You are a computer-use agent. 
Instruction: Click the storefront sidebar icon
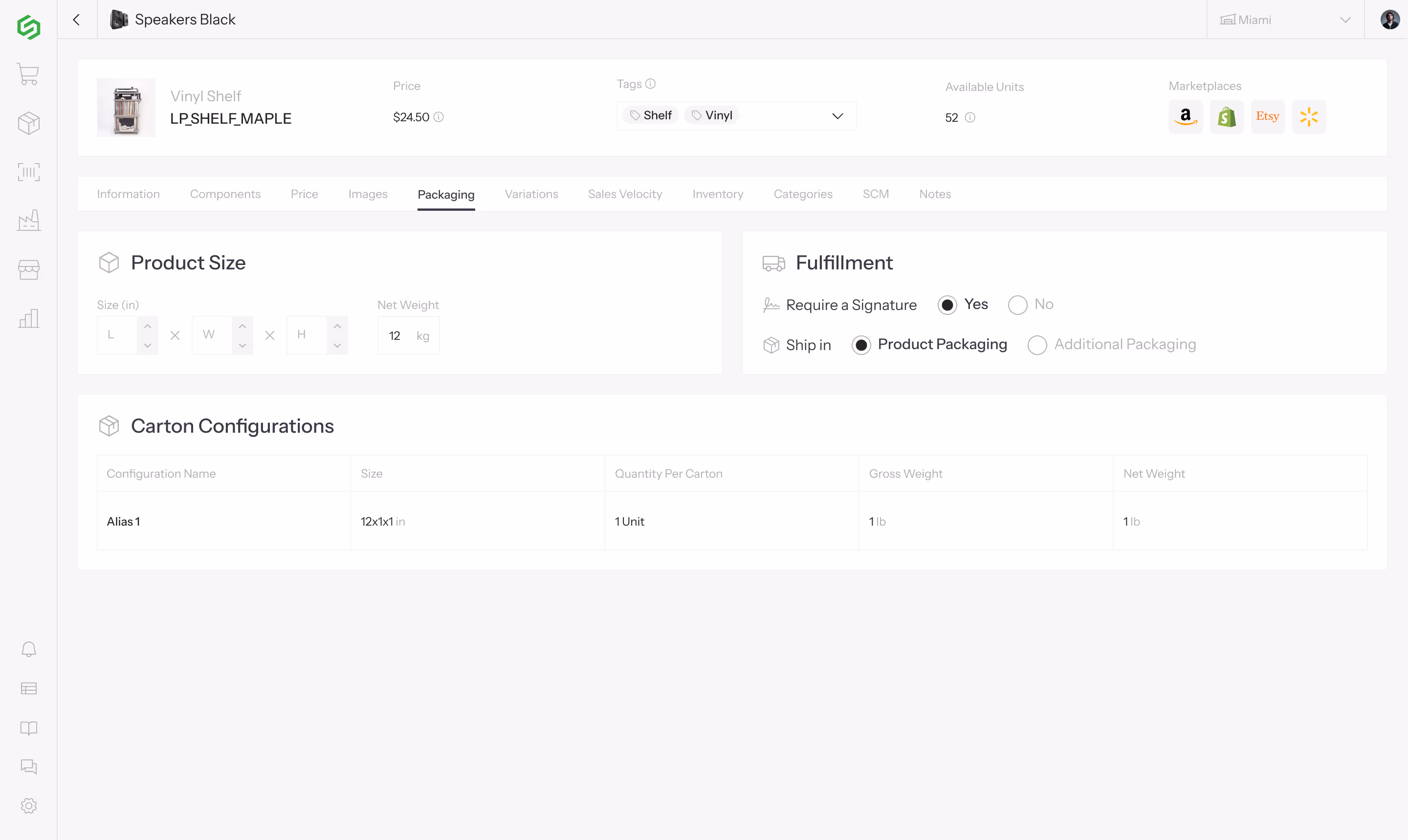28,269
